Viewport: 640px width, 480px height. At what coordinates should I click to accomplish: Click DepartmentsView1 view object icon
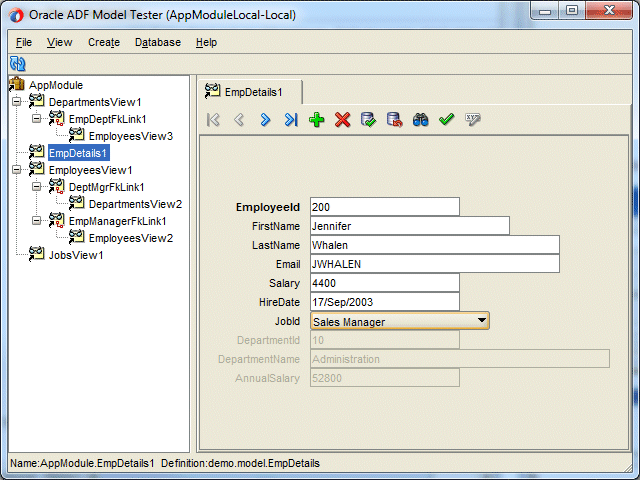click(x=37, y=101)
